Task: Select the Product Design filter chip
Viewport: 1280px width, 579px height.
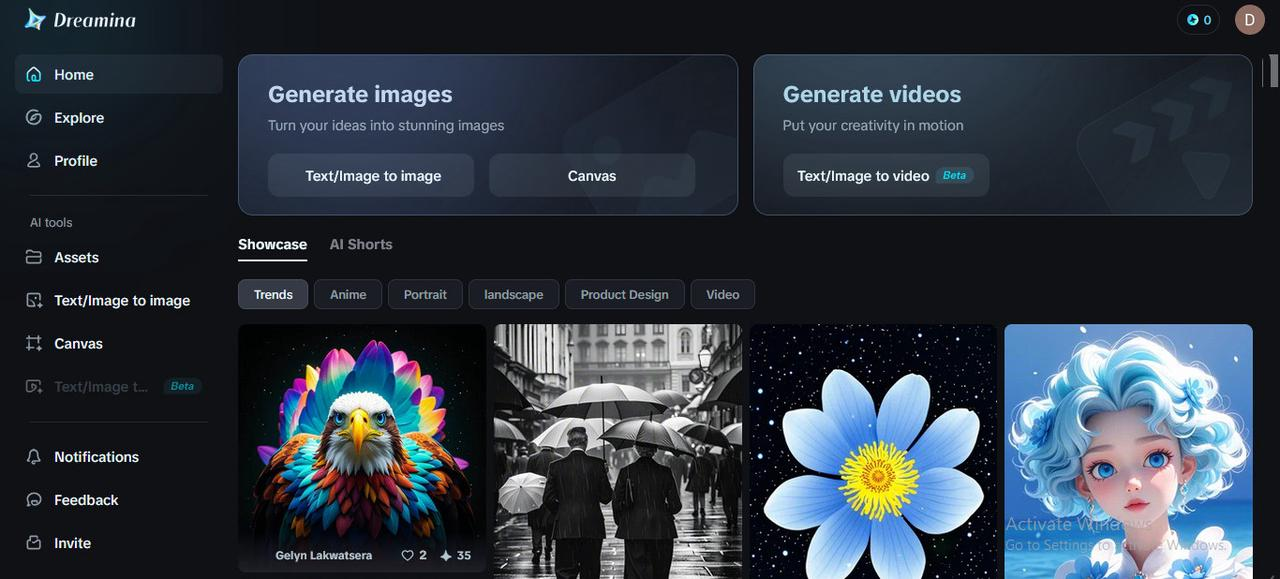Action: click(x=624, y=294)
